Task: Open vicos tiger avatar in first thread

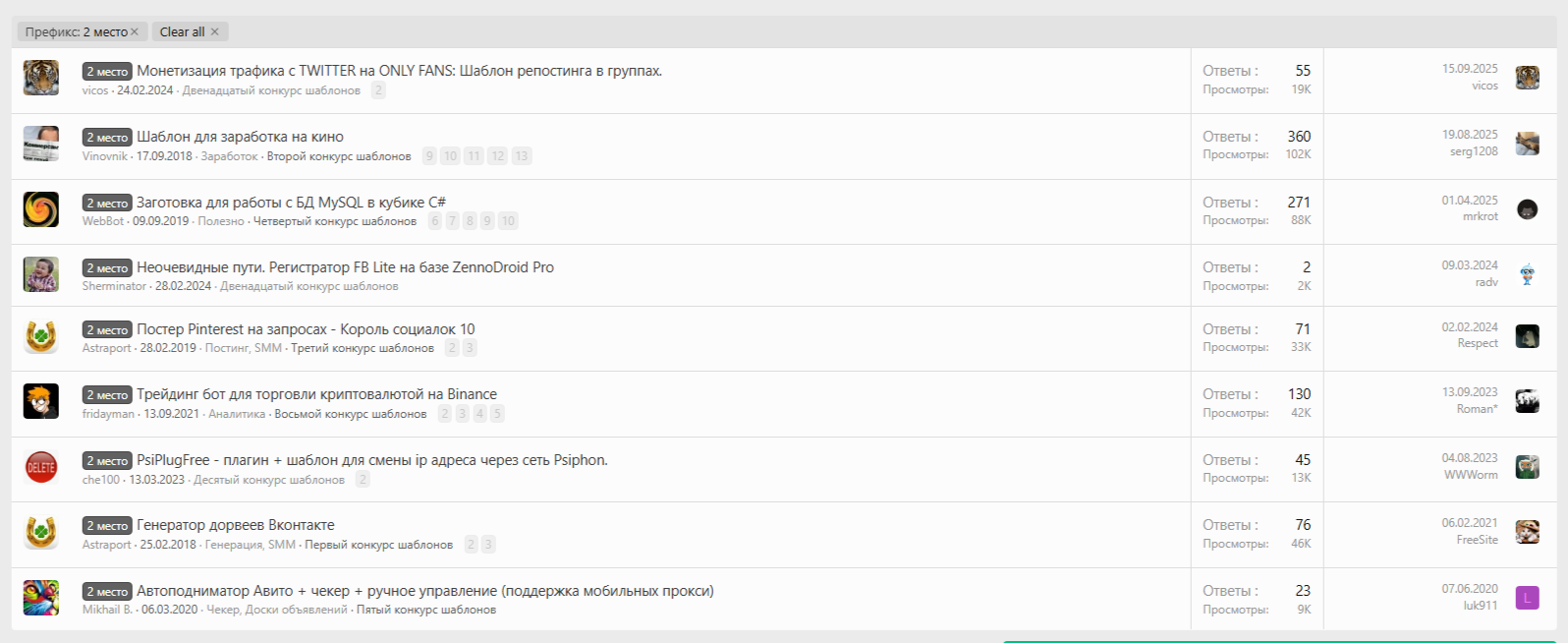Action: (x=41, y=78)
